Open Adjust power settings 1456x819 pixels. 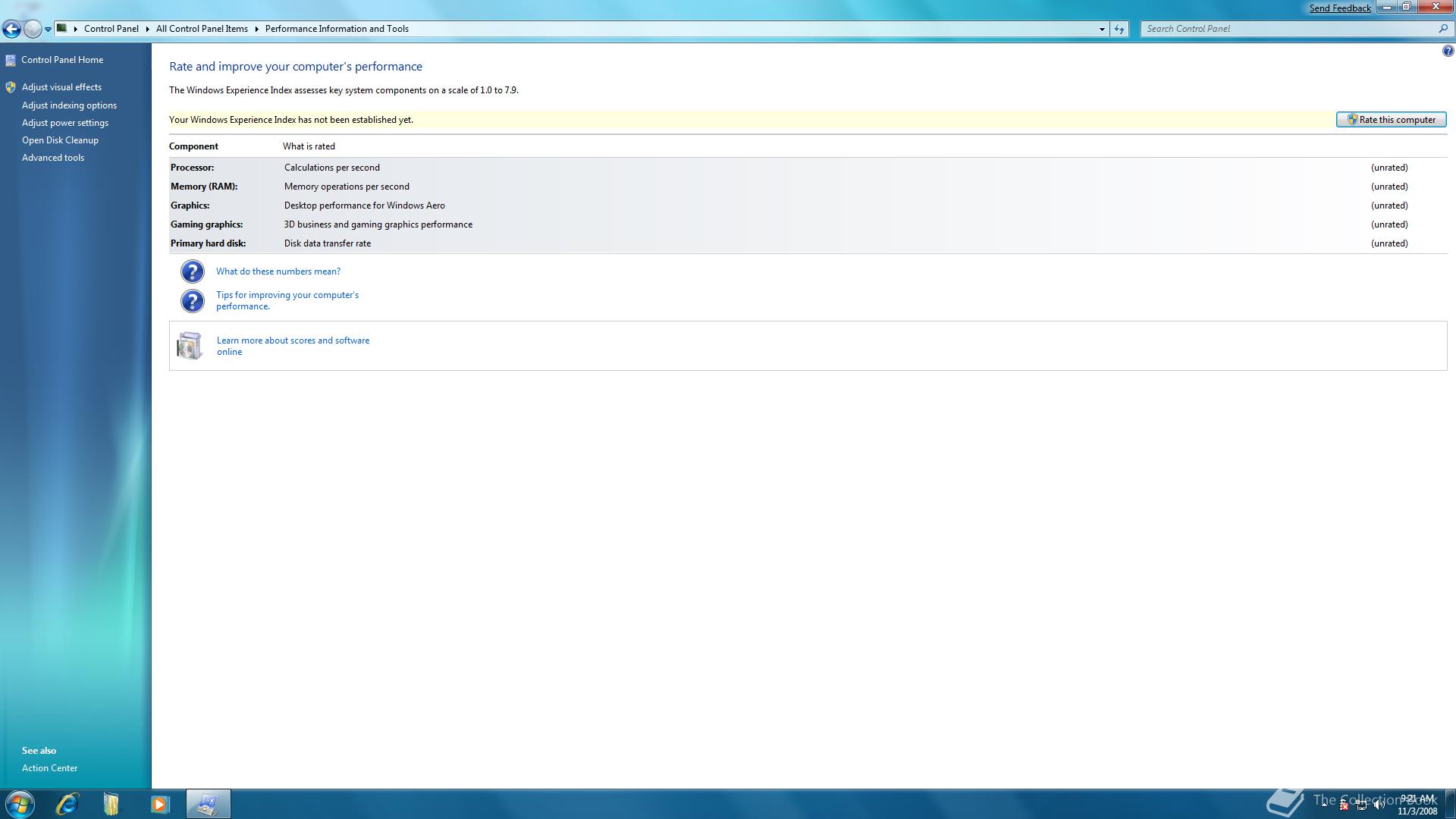pos(65,123)
